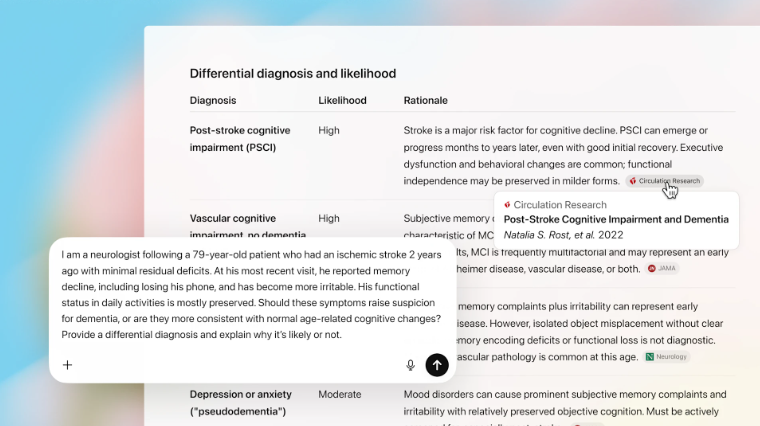Click into the neurologist prompt text field

tap(250, 294)
